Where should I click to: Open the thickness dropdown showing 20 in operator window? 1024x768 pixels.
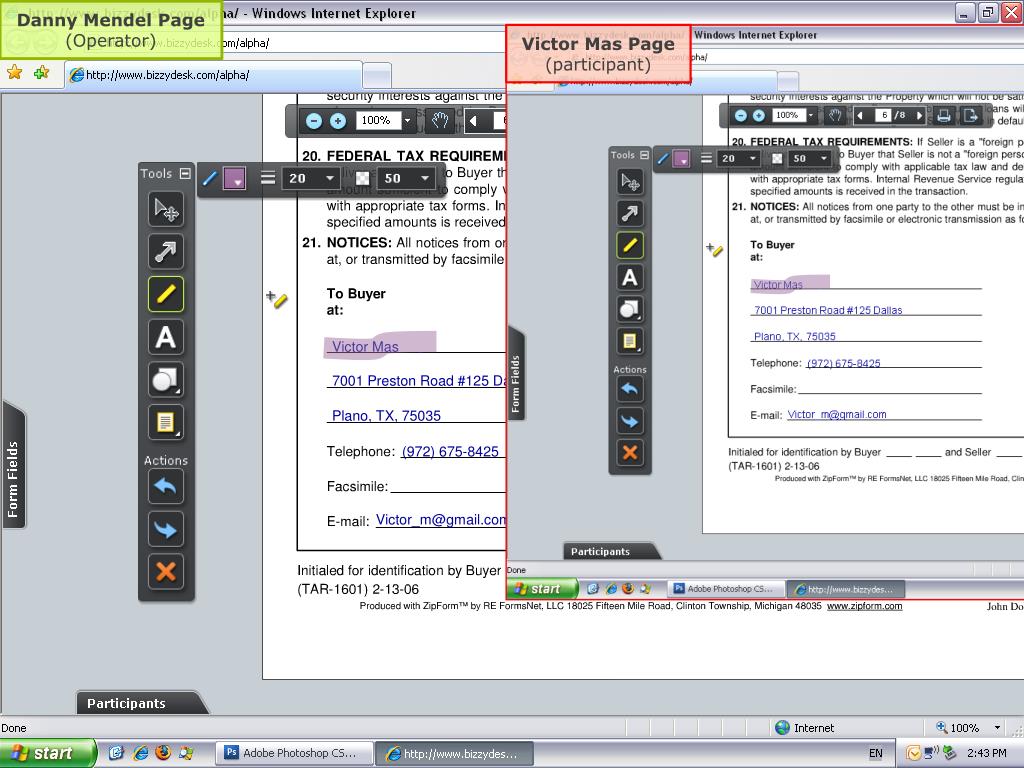click(x=310, y=178)
